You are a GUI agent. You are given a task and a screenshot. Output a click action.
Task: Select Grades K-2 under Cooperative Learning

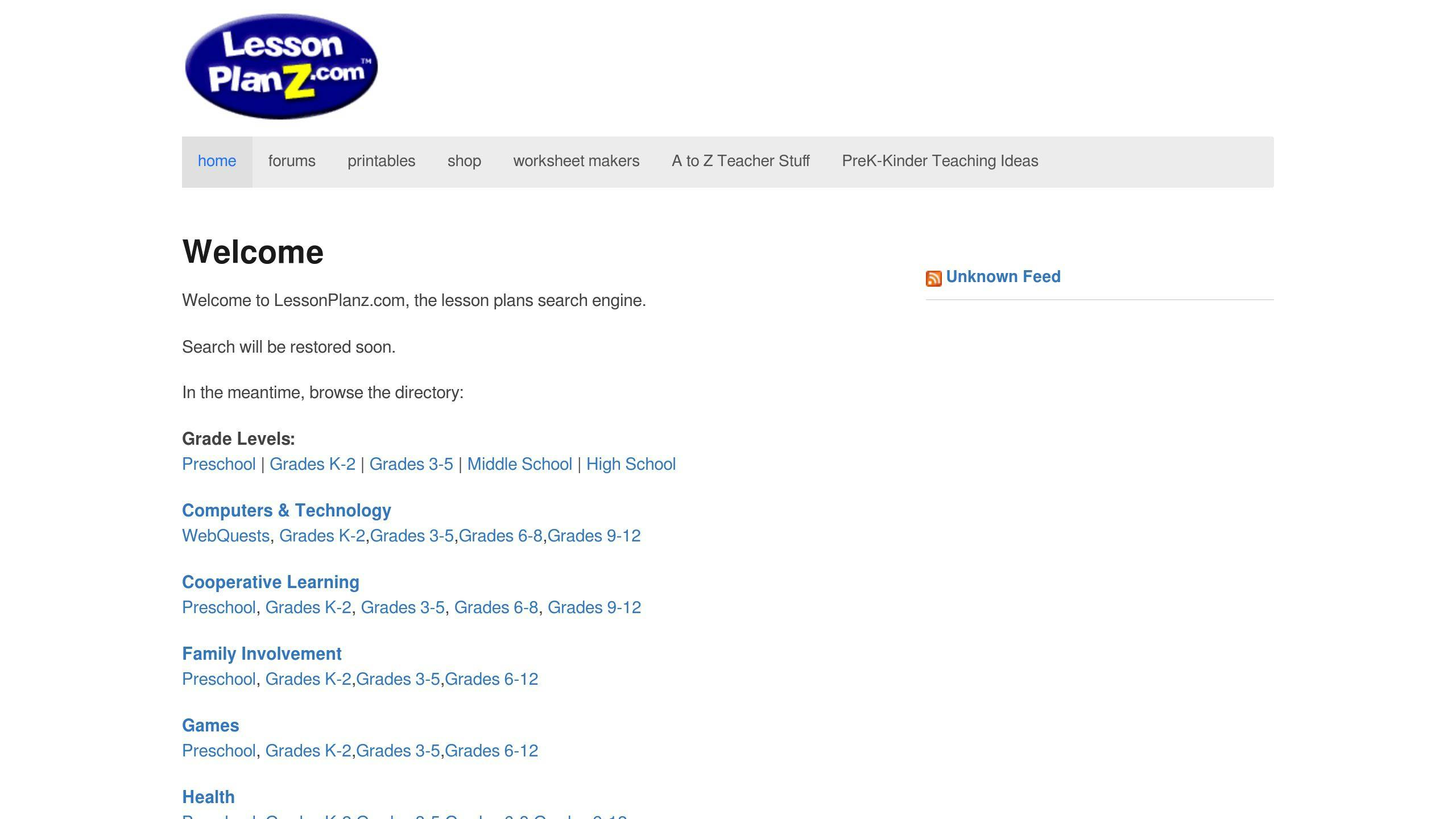pos(308,607)
